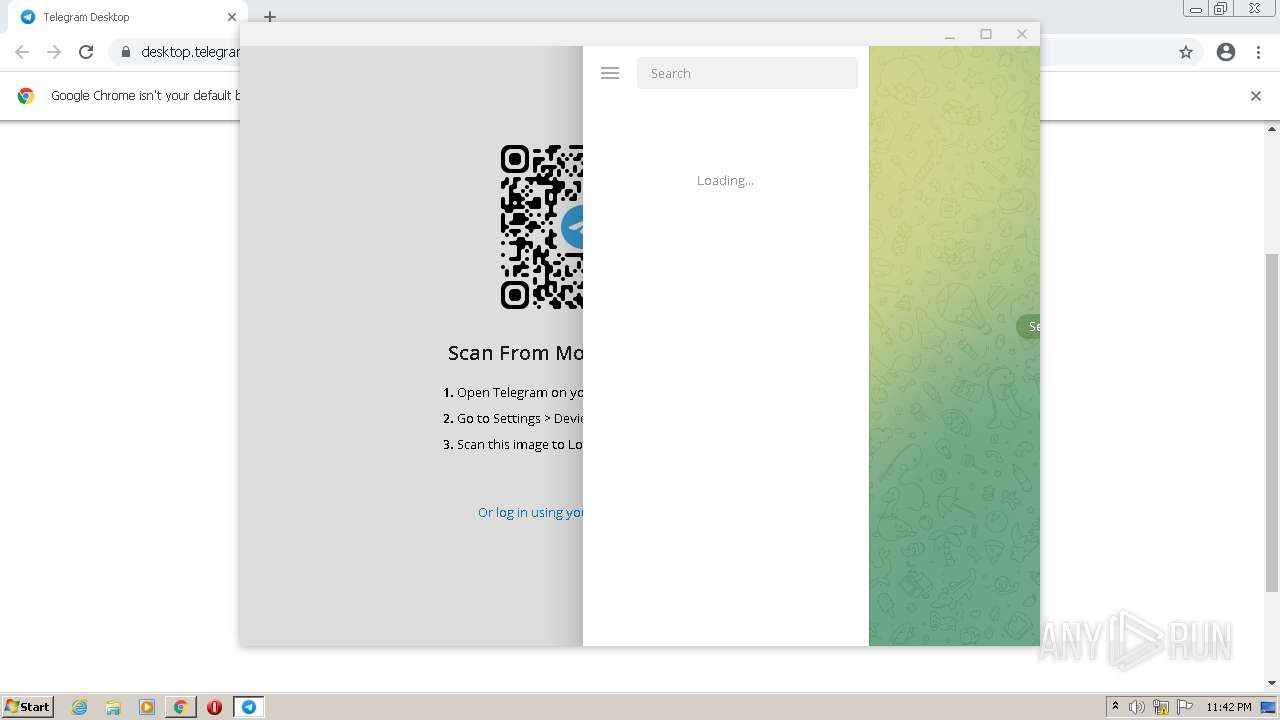This screenshot has height=720, width=1280.
Task: Focus the Telegram Search field
Action: click(747, 73)
